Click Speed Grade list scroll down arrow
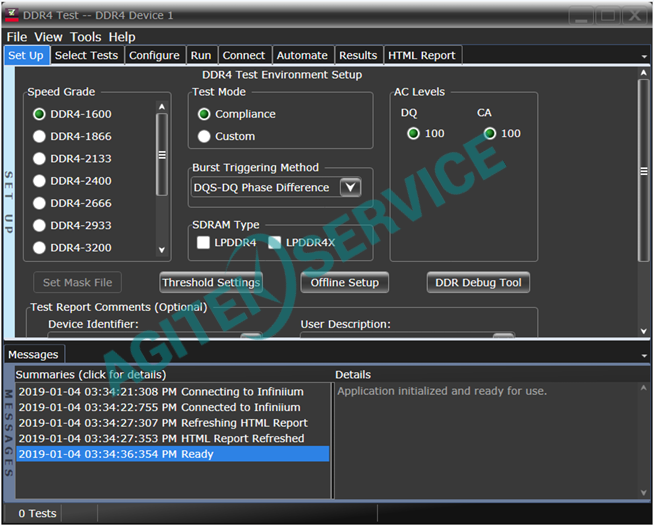 (162, 250)
